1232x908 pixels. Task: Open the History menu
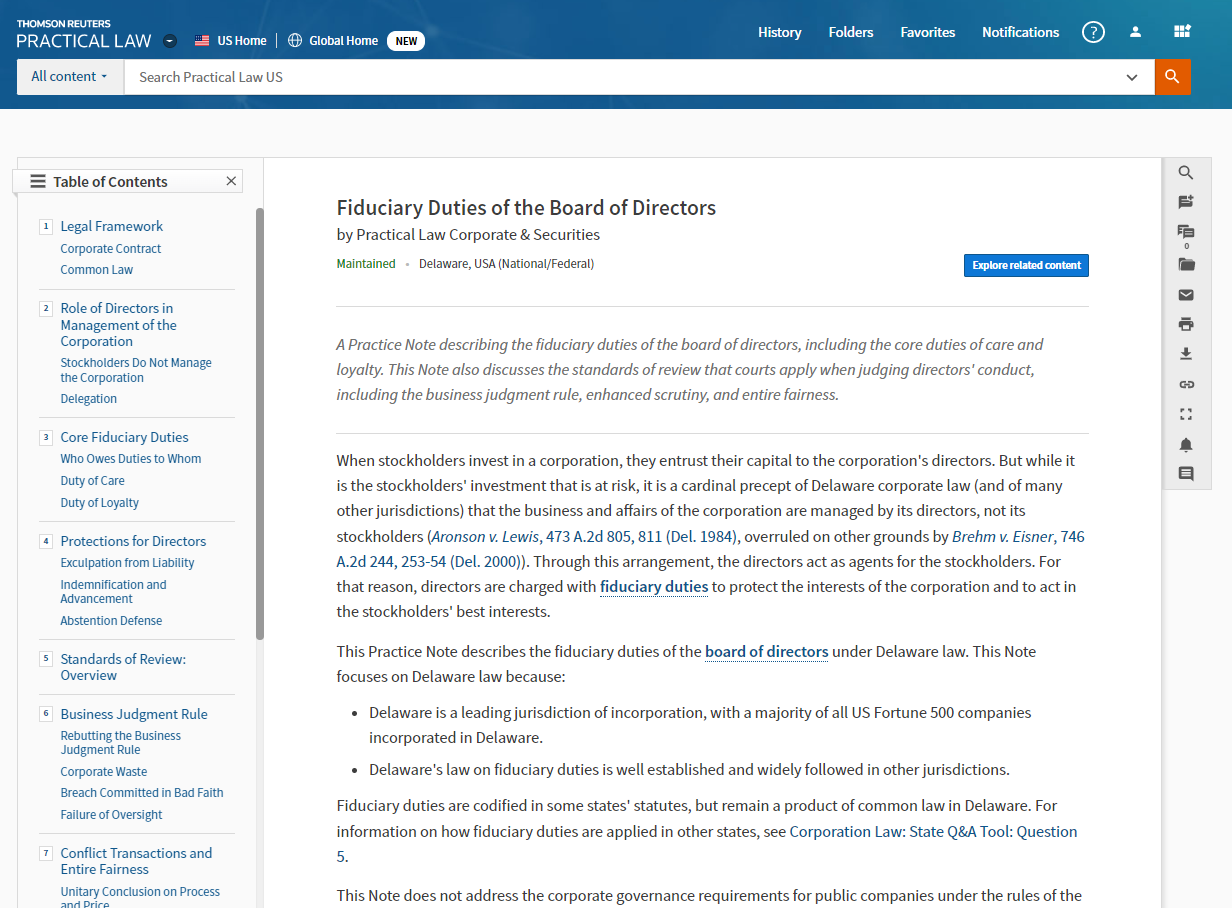779,32
